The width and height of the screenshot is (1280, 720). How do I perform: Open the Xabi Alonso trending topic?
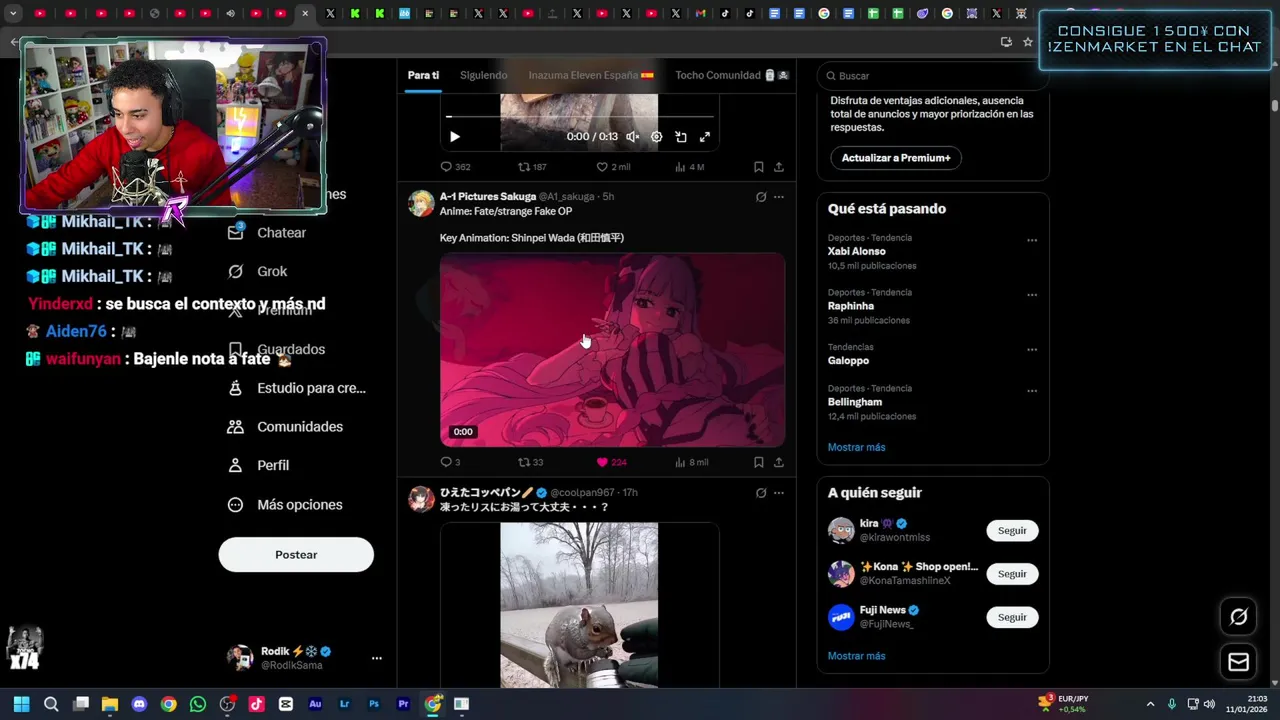pos(856,252)
